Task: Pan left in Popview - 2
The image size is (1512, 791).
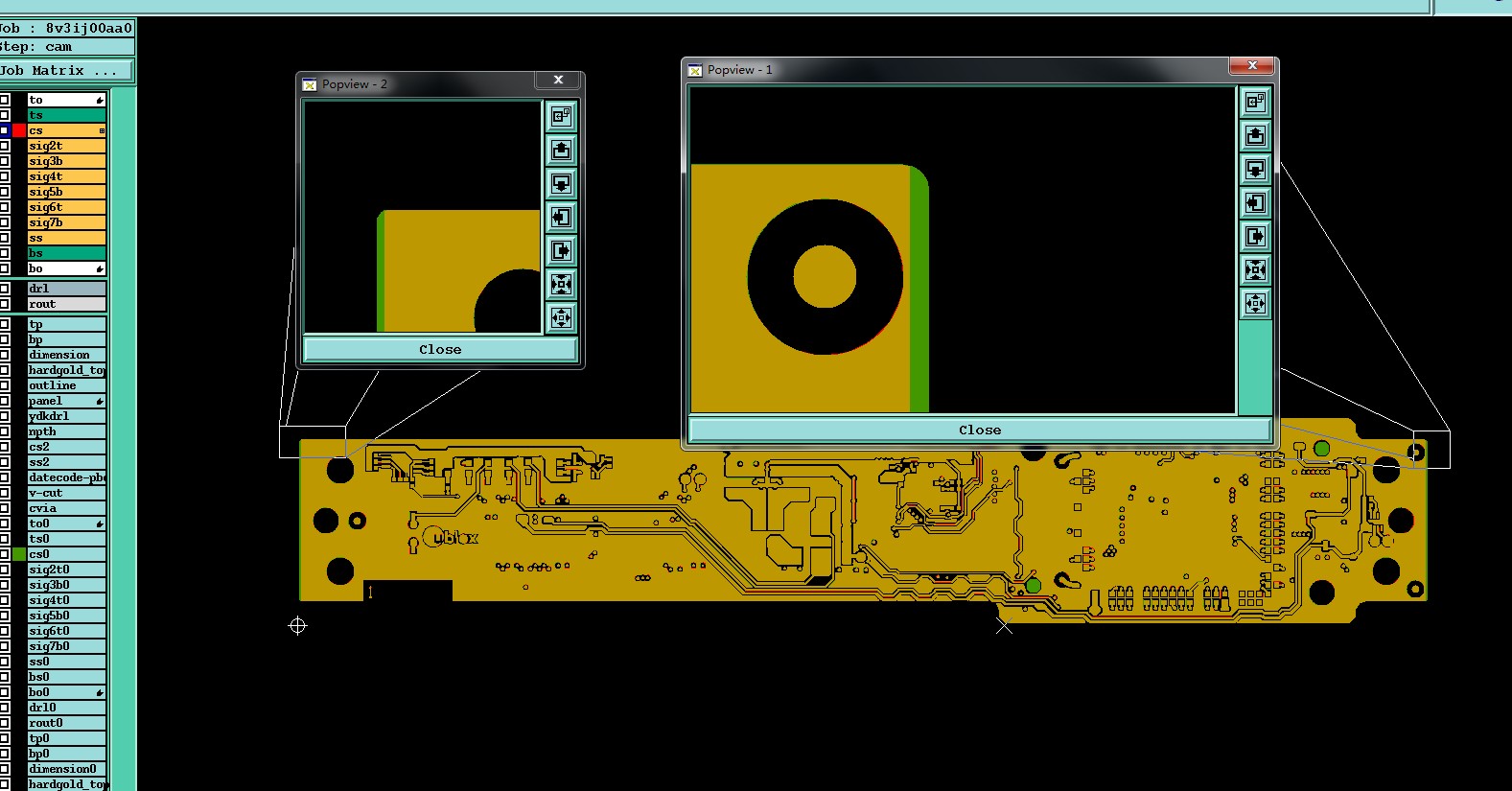Action: [x=561, y=217]
